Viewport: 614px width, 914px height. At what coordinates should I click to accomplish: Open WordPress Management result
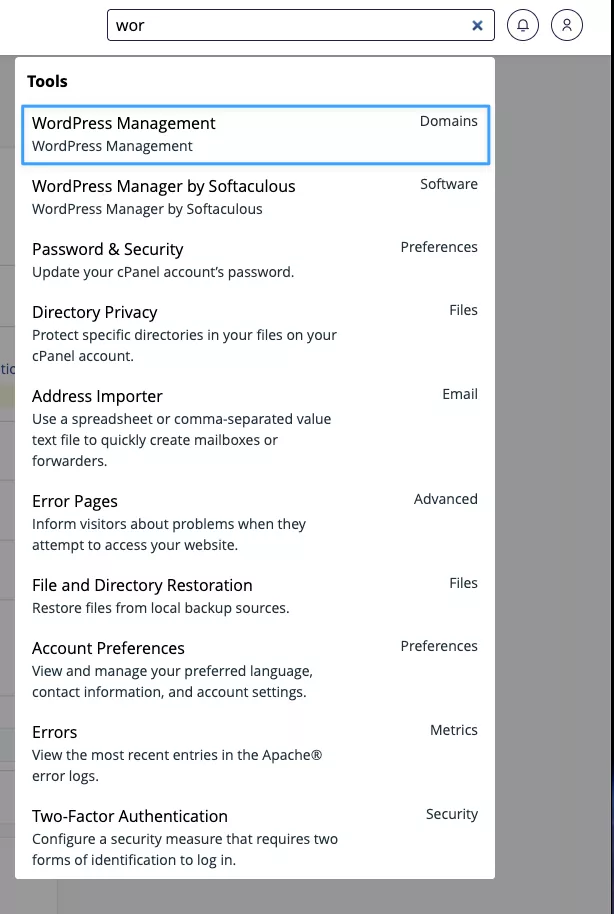coord(124,124)
